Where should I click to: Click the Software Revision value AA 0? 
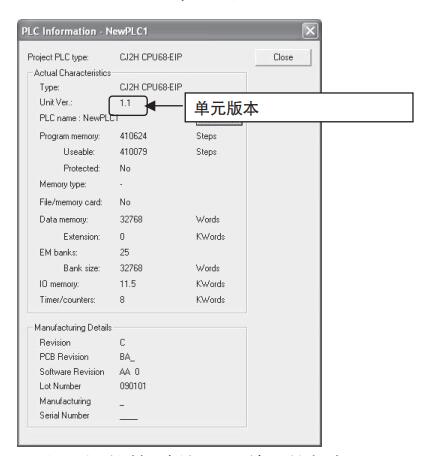(x=129, y=372)
